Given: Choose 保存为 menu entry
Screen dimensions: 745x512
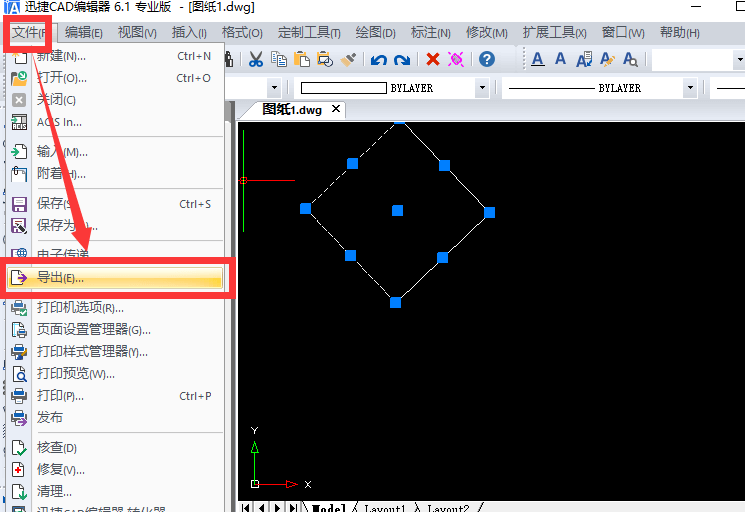Looking at the screenshot, I should pos(115,226).
